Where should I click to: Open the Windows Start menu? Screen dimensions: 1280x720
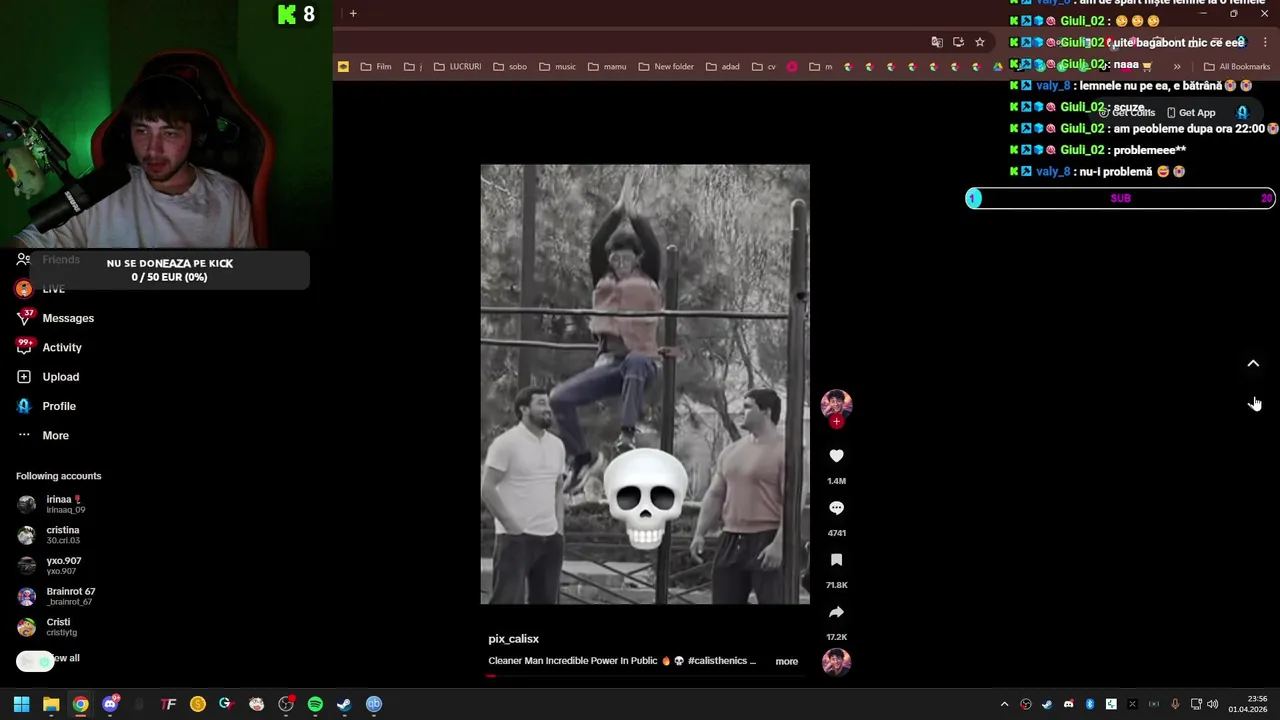tap(21, 704)
